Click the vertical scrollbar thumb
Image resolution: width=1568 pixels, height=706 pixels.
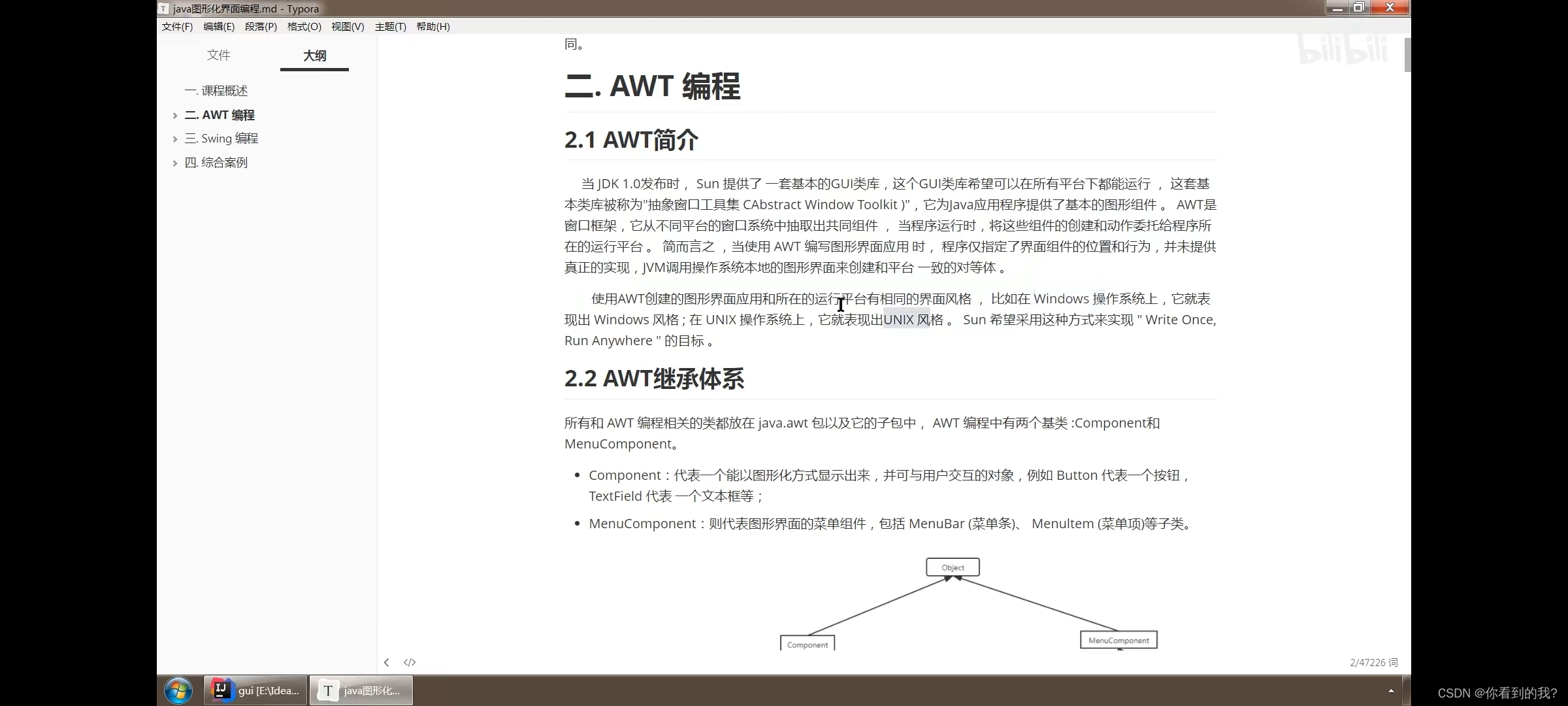coord(1407,55)
